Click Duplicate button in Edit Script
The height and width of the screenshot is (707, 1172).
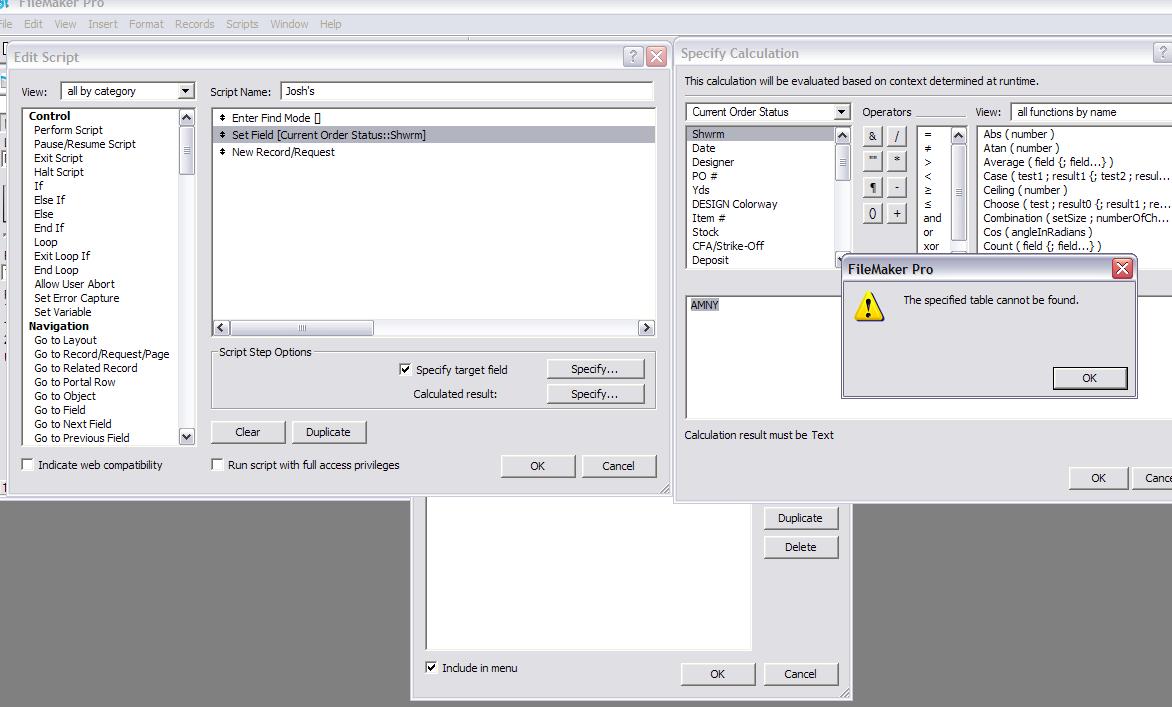coord(328,432)
